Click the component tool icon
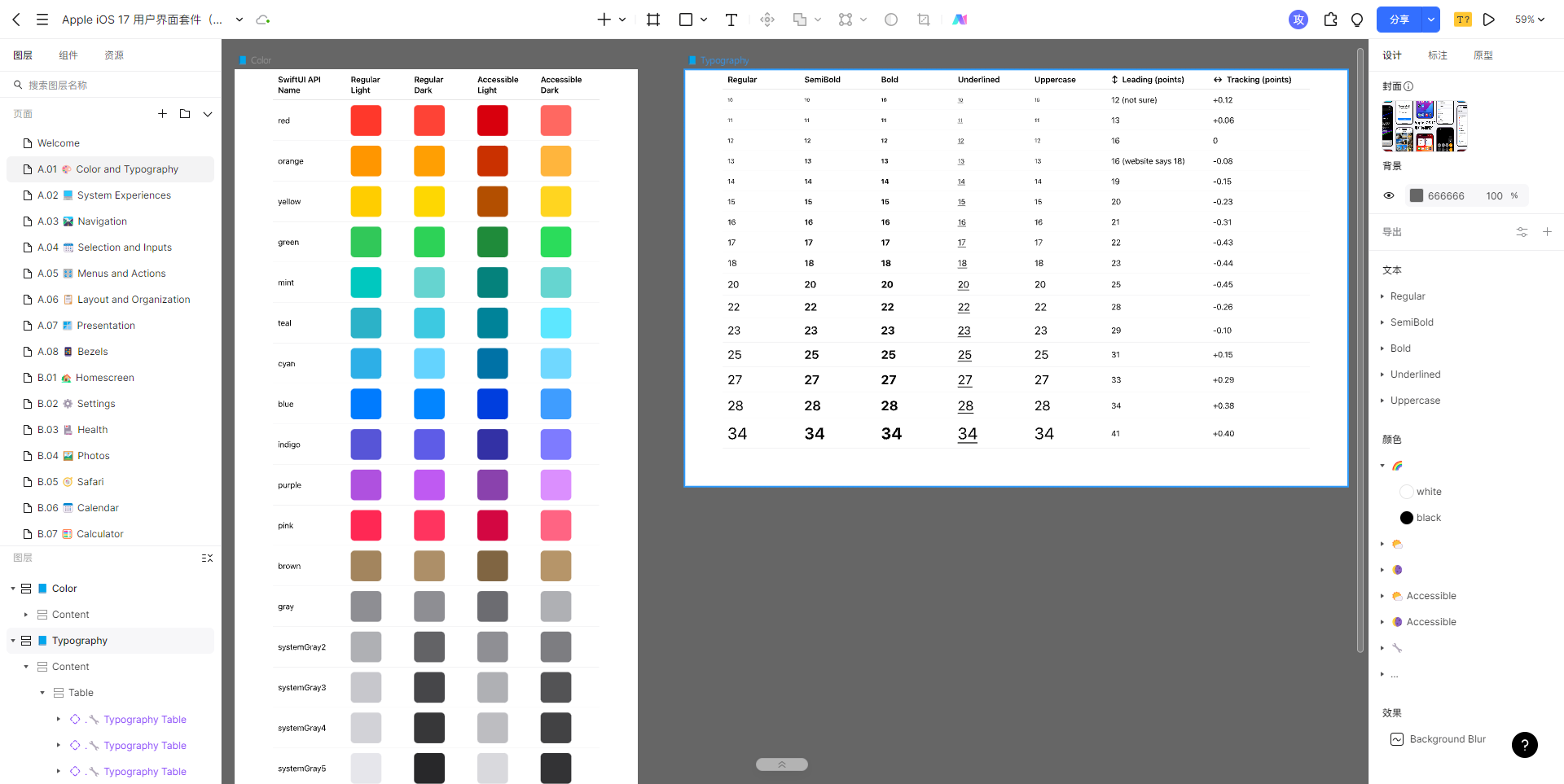This screenshot has width=1564, height=784. pos(767,20)
